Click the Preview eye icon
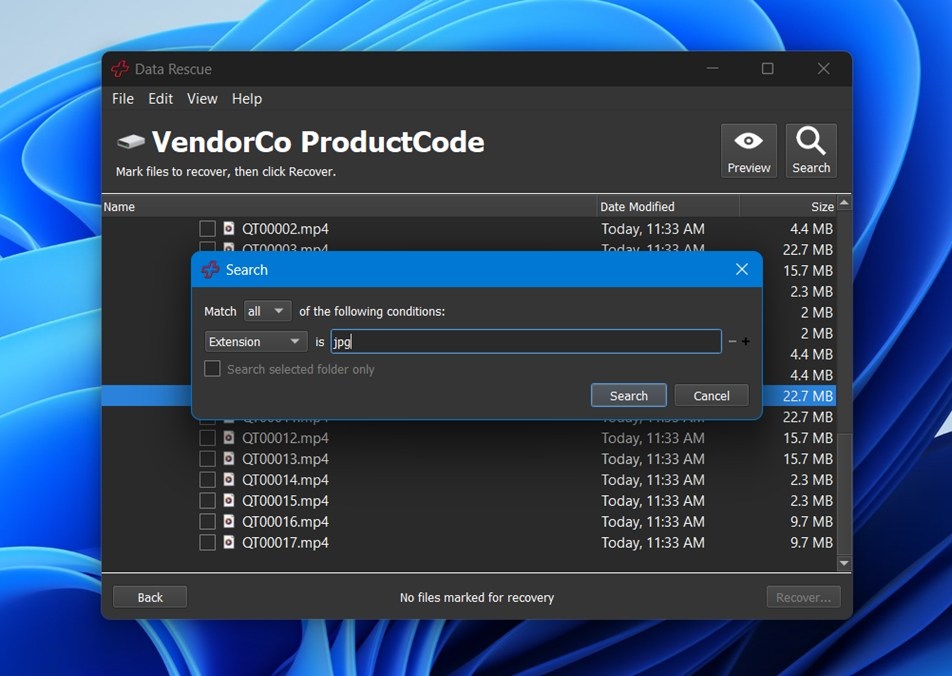Viewport: 952px width, 676px height. point(748,142)
